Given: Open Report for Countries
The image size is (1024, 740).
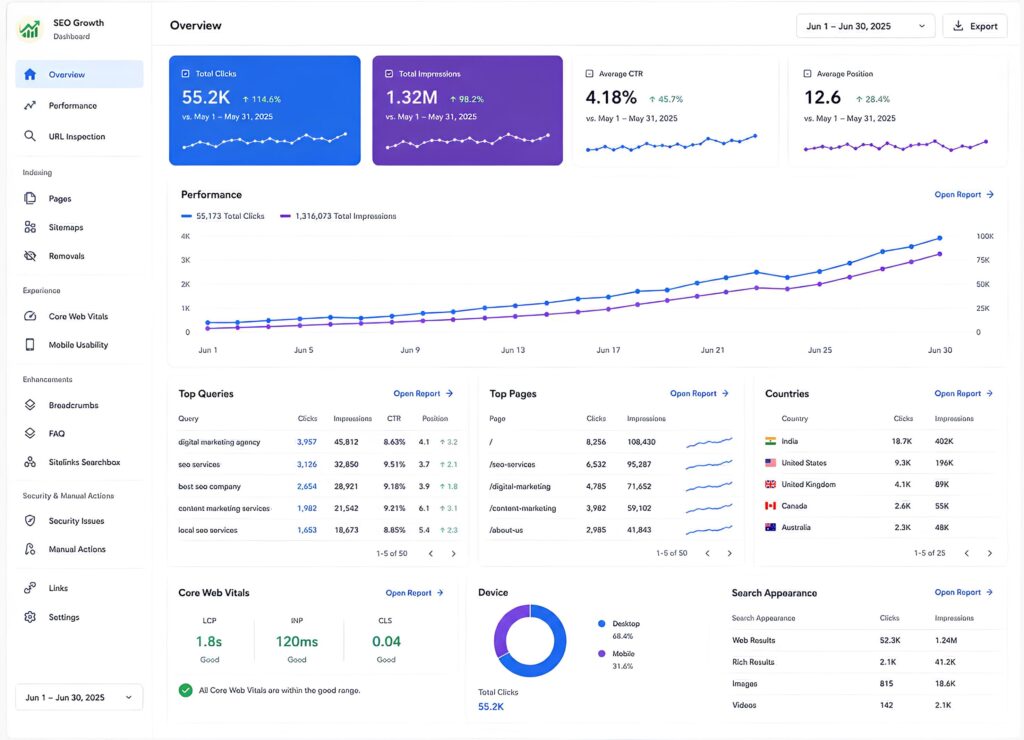Looking at the screenshot, I should tap(964, 393).
